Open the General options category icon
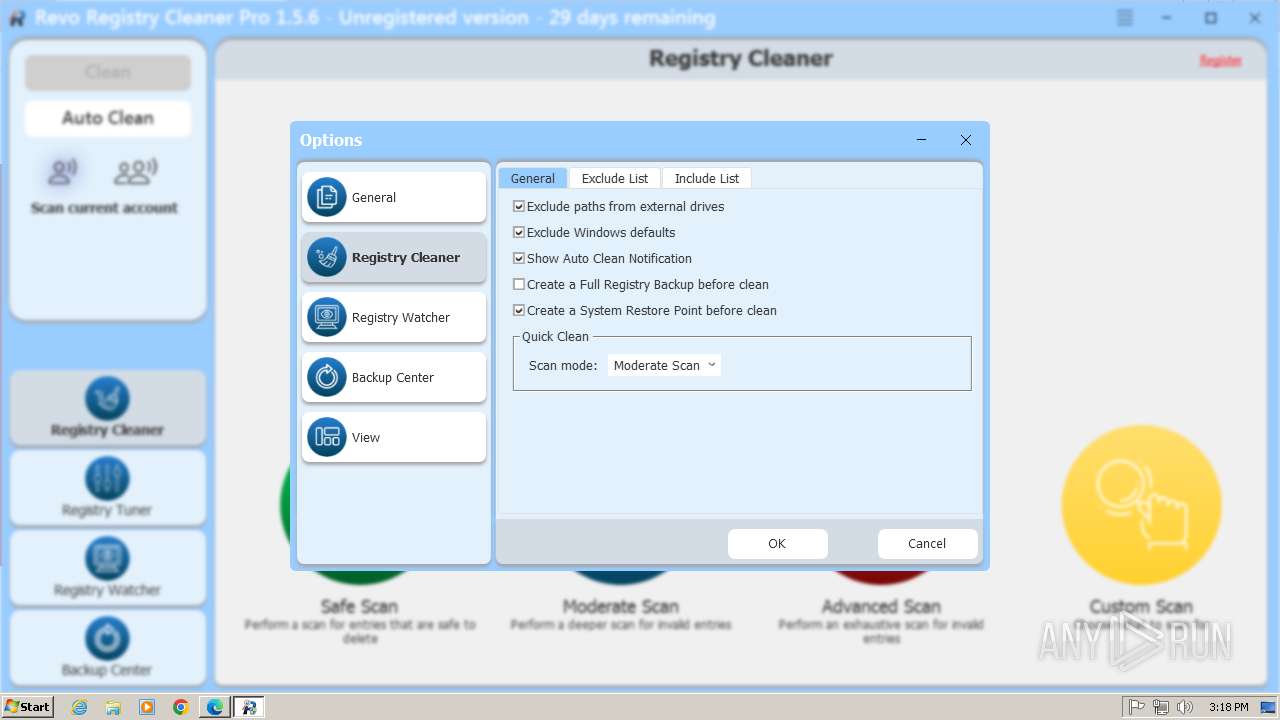The height and width of the screenshot is (720, 1280). click(326, 197)
